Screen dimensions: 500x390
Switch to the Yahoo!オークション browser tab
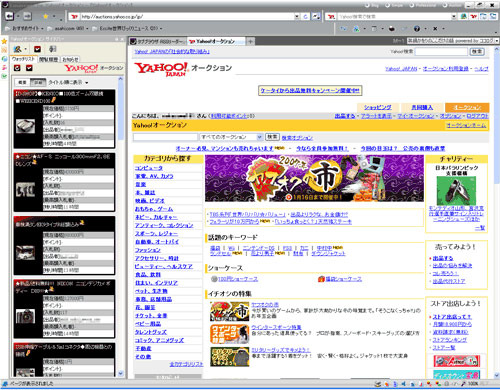216,41
